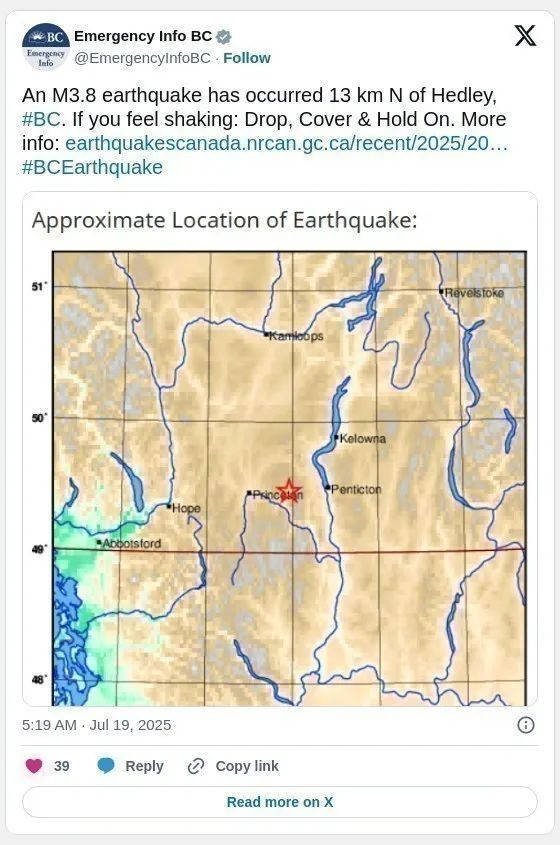Open the 5:19 AM Jul 19, 2025 timestamp
Image resolution: width=560 pixels, height=845 pixels.
[x=96, y=725]
